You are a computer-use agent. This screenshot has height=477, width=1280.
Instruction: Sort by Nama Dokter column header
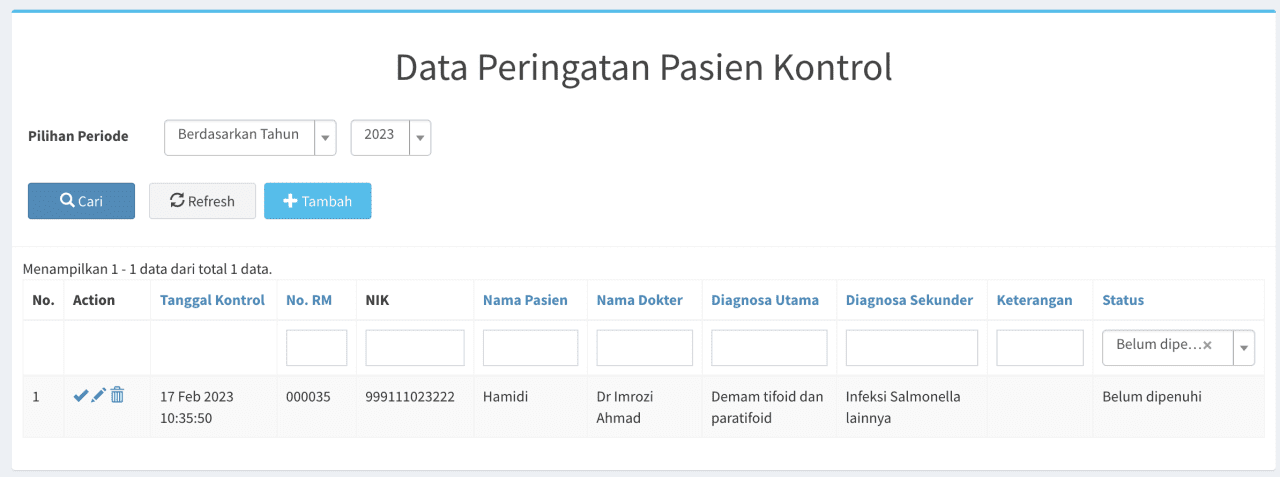click(x=640, y=300)
